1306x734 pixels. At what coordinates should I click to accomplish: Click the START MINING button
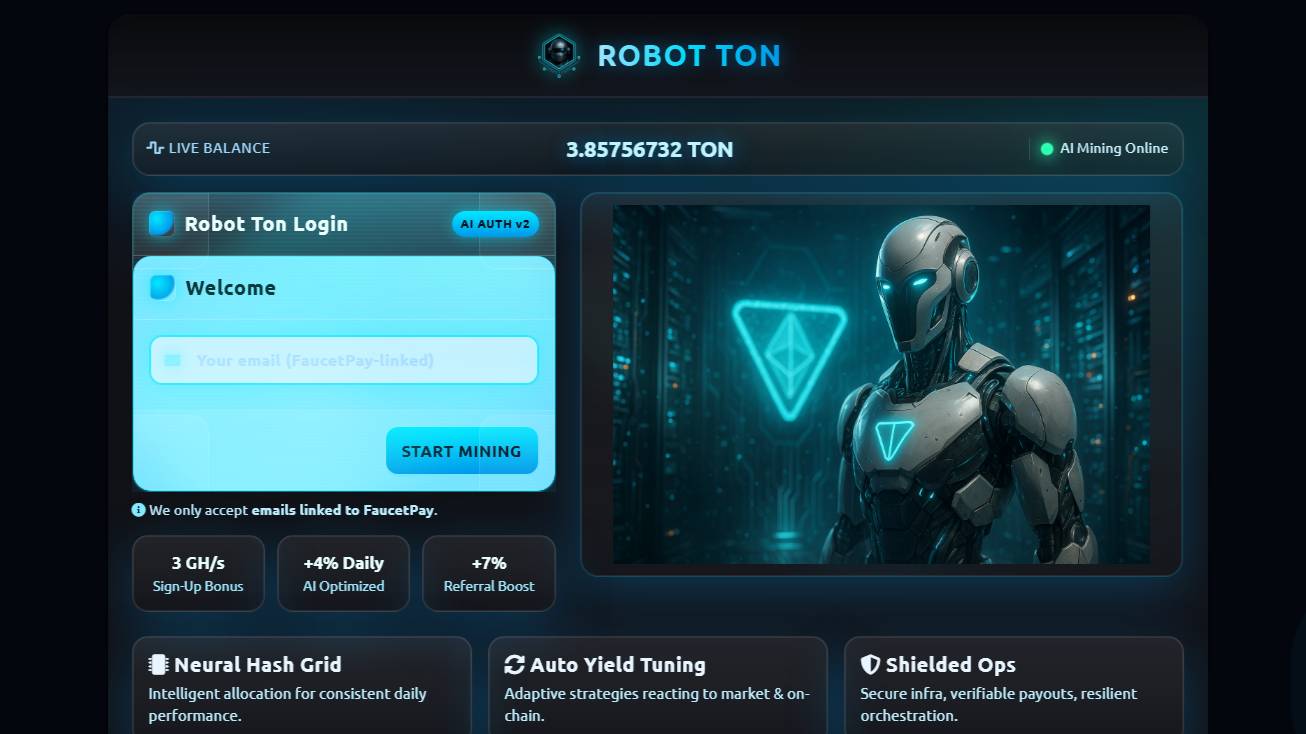[x=462, y=451]
